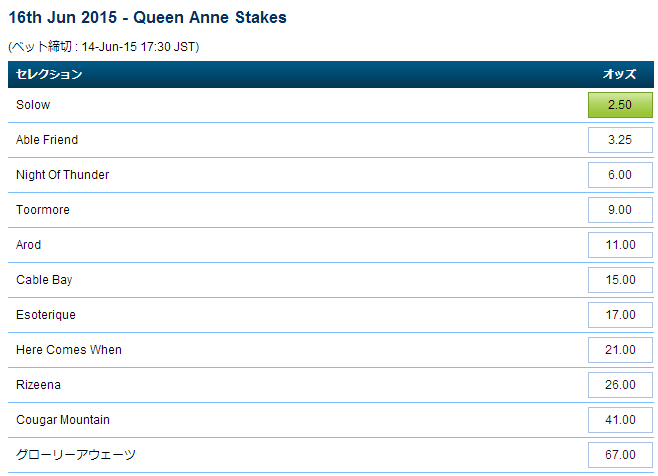Click the 67.00 odds for グローリーアウェーツ
Screen dimensions: 658x476
620,455
